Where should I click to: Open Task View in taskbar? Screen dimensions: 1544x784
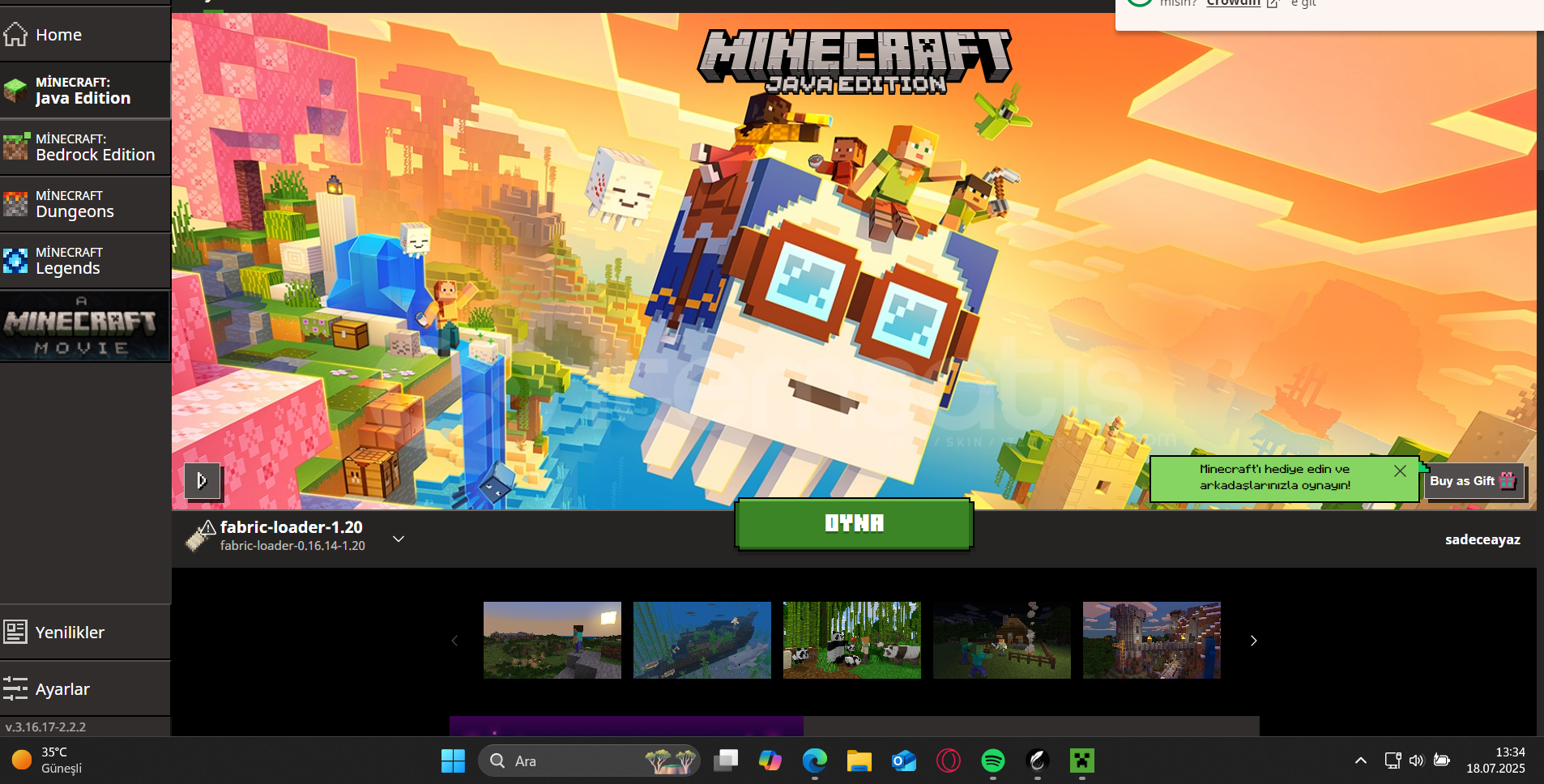coord(726,761)
